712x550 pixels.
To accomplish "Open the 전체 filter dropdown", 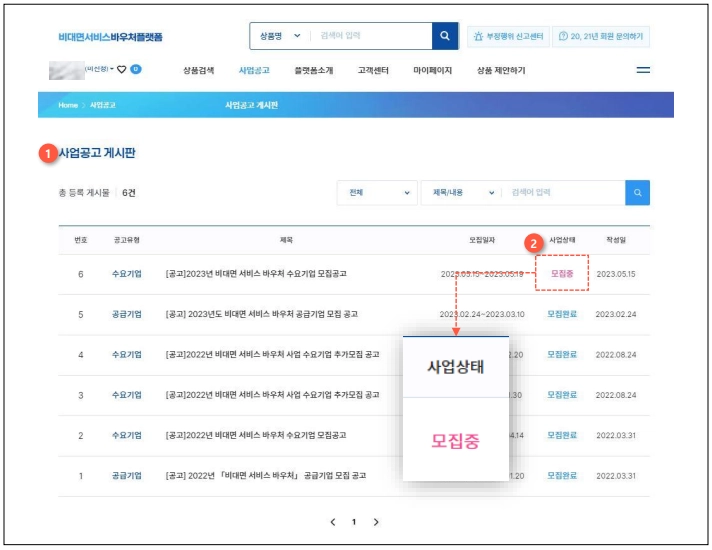I will point(377,193).
